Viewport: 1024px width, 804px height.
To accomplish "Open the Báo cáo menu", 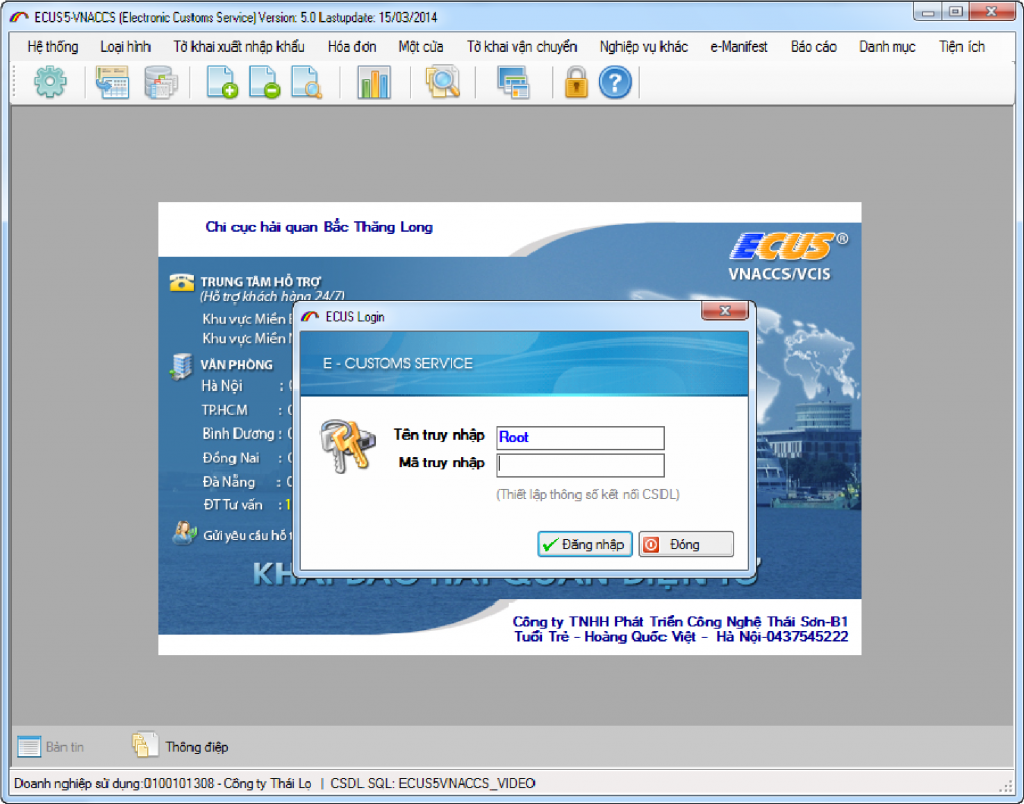I will click(813, 47).
